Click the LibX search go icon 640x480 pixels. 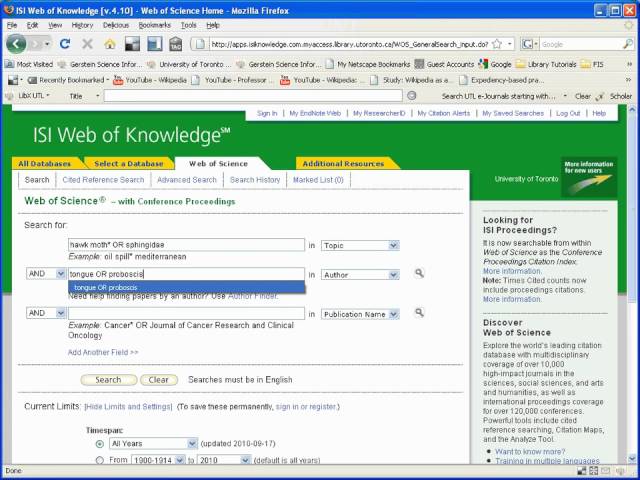coord(412,96)
